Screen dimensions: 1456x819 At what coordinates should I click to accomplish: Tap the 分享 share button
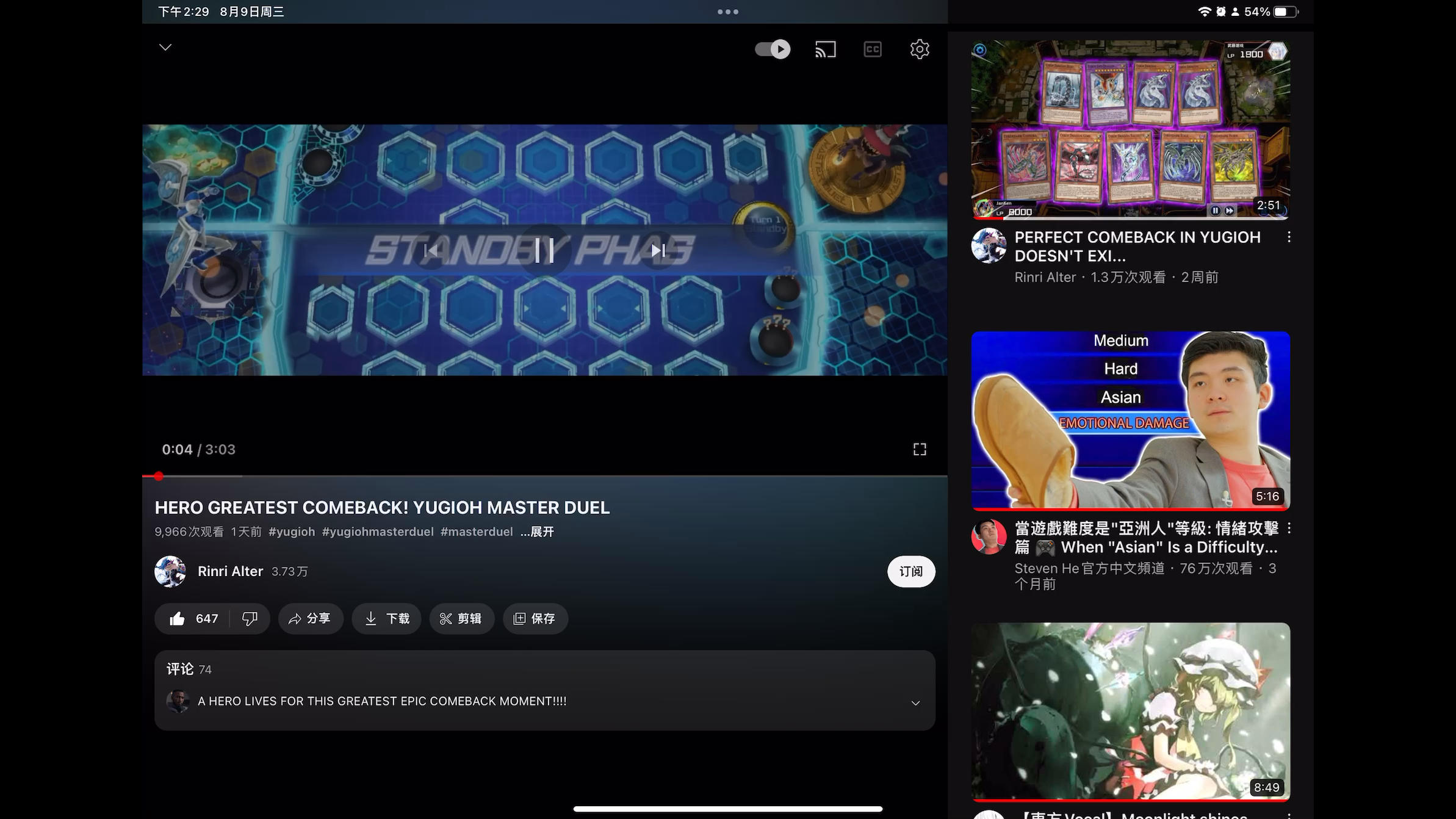(310, 619)
